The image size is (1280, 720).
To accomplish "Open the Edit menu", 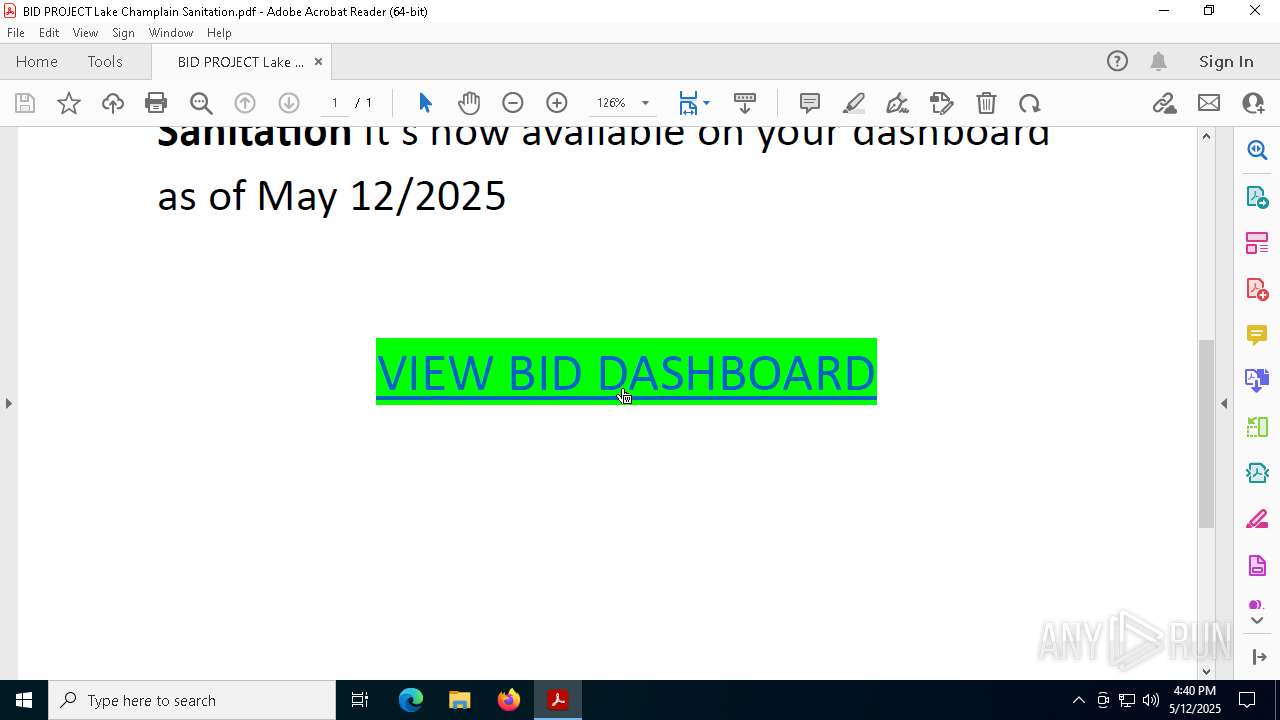I will click(49, 33).
